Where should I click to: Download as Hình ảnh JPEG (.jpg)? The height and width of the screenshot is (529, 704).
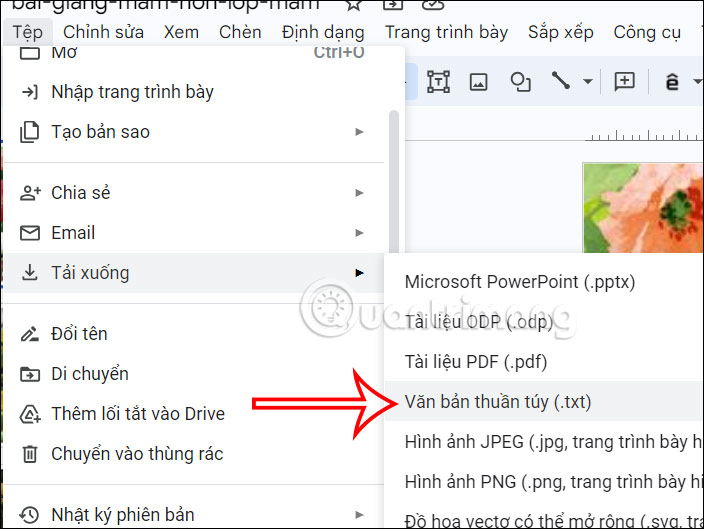[544, 442]
